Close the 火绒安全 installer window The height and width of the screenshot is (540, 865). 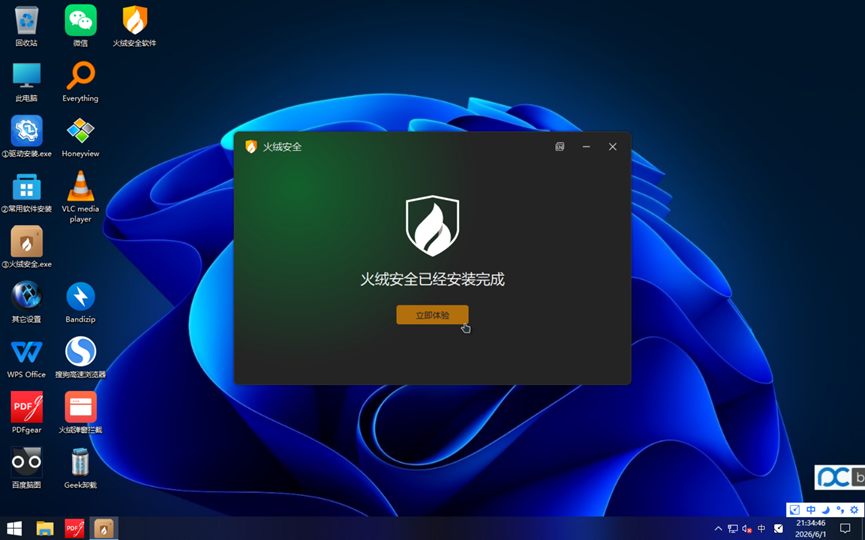coord(612,147)
